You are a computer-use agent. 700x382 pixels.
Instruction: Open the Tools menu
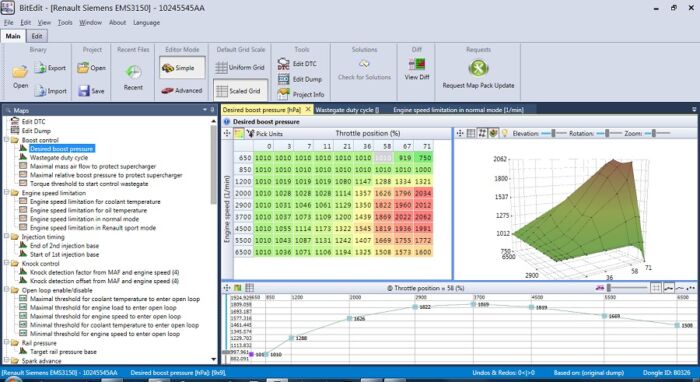click(65, 22)
